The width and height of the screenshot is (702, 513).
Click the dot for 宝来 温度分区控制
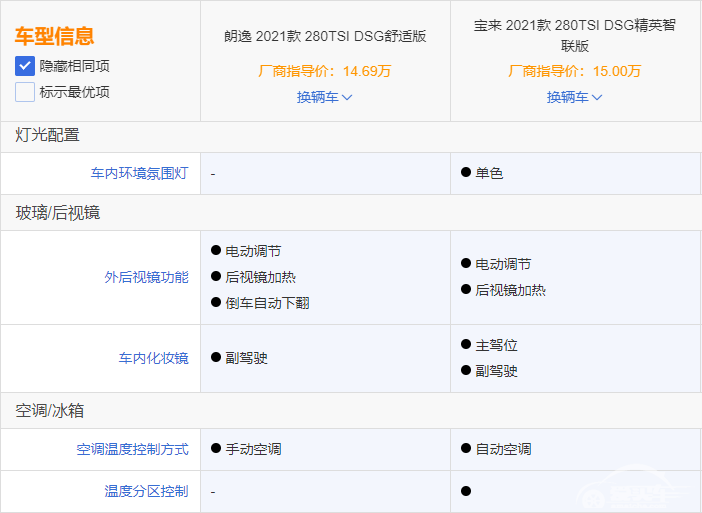pyautogui.click(x=466, y=492)
